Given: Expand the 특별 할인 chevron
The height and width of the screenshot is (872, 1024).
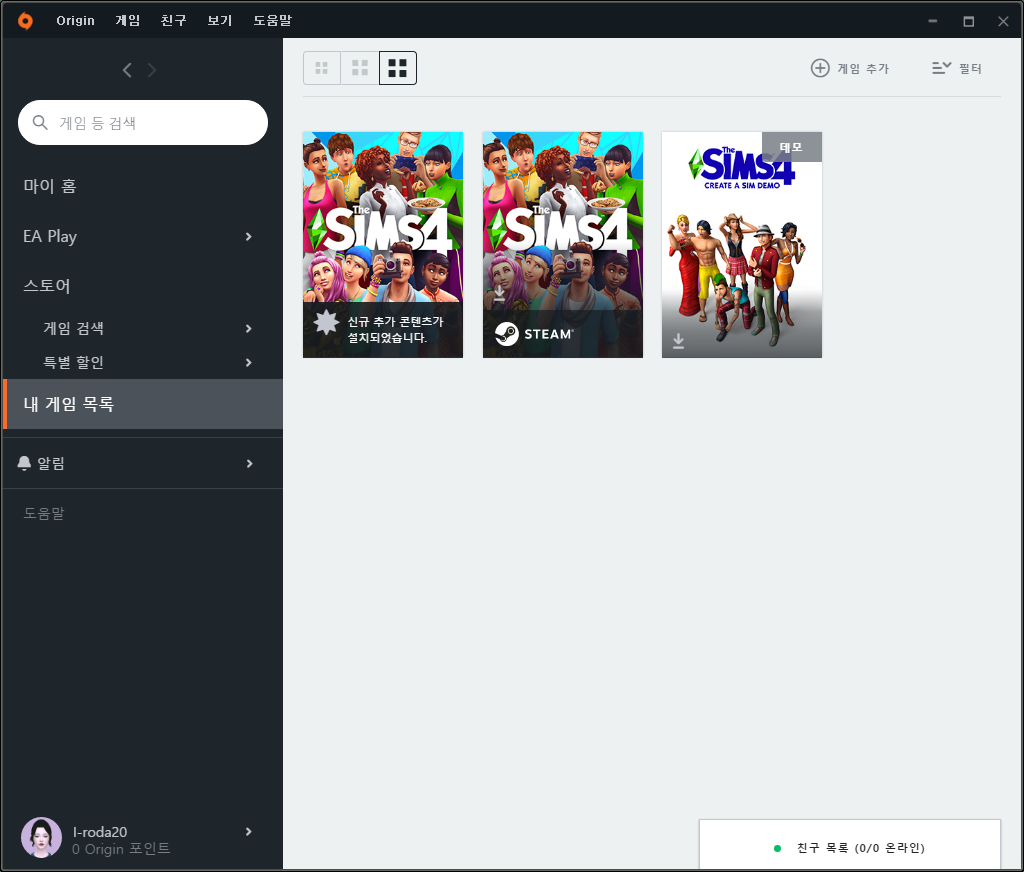Looking at the screenshot, I should tap(249, 363).
